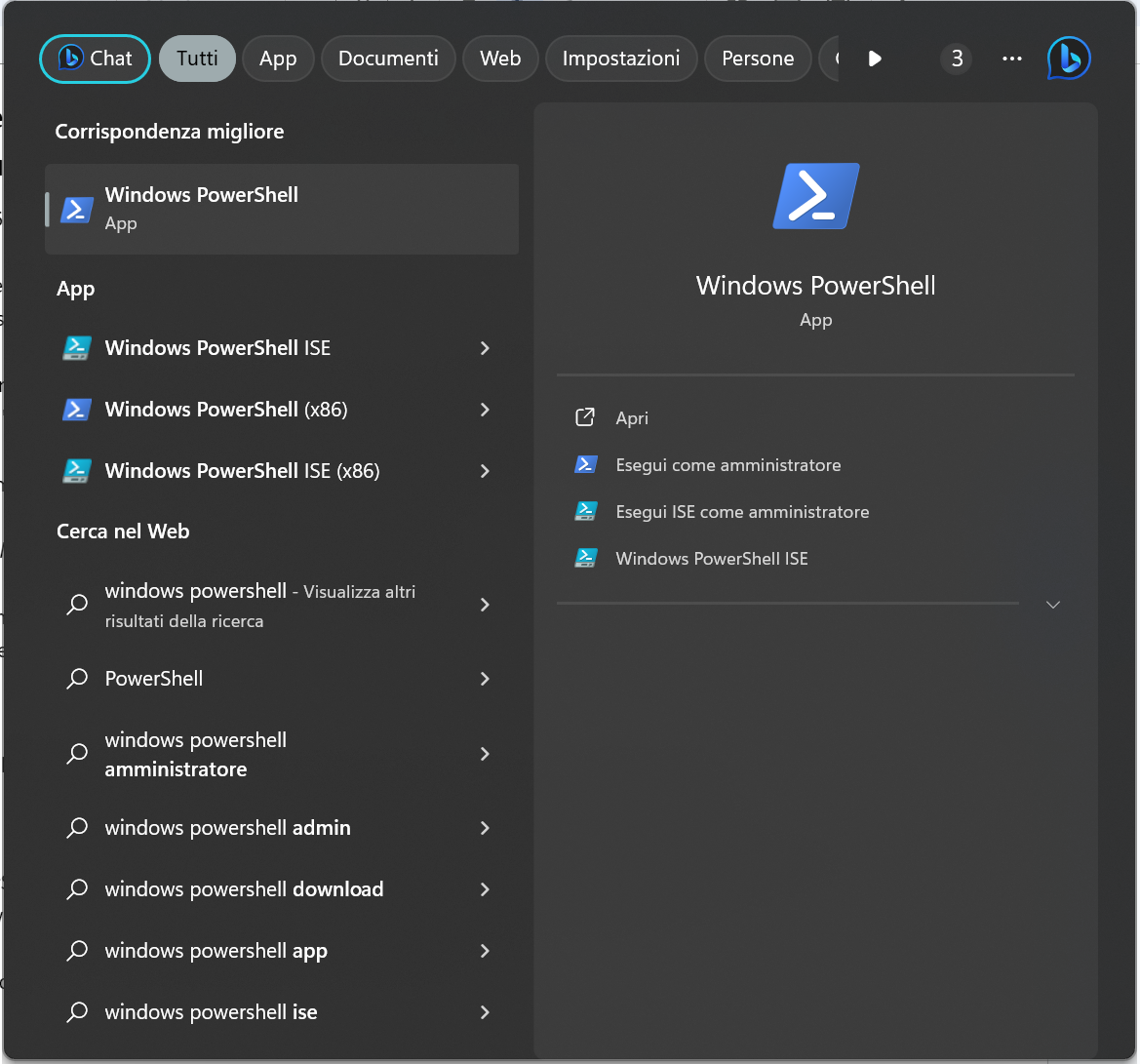Click the search magnifier icon next to PowerShell suggestion
Viewport: 1140px width, 1064px height.
click(x=77, y=678)
